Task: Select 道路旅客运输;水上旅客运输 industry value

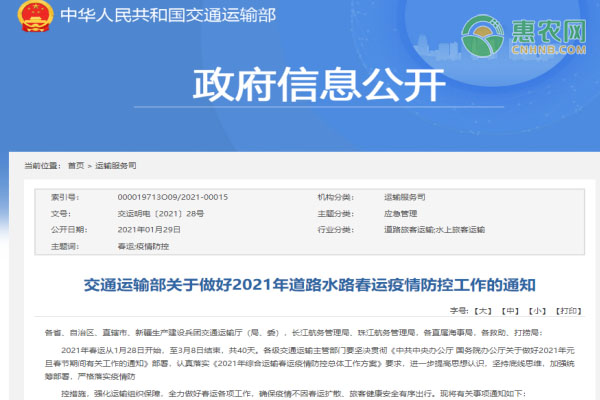Action: coord(434,230)
